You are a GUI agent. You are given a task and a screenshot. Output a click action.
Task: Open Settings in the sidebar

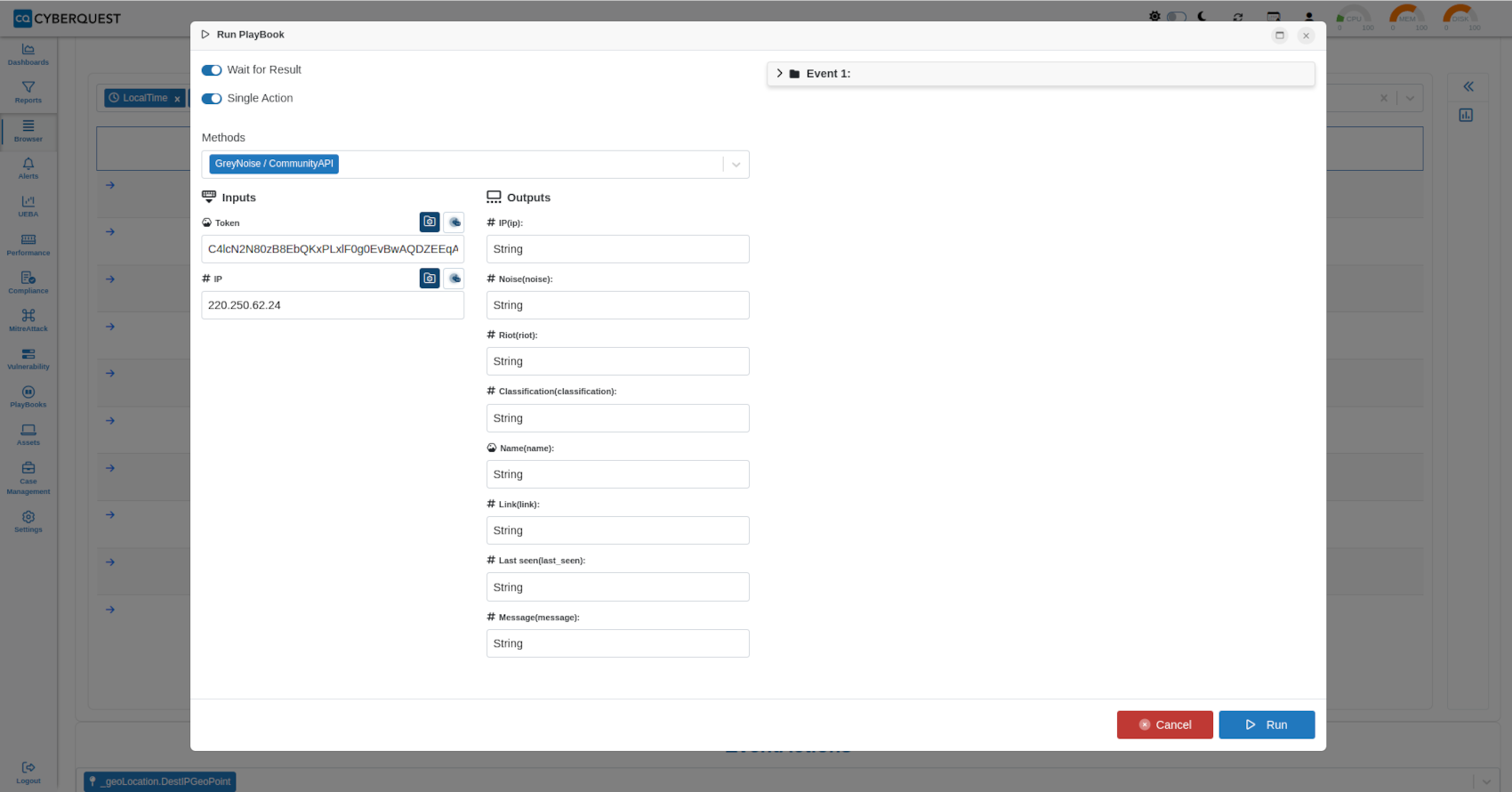tap(28, 521)
